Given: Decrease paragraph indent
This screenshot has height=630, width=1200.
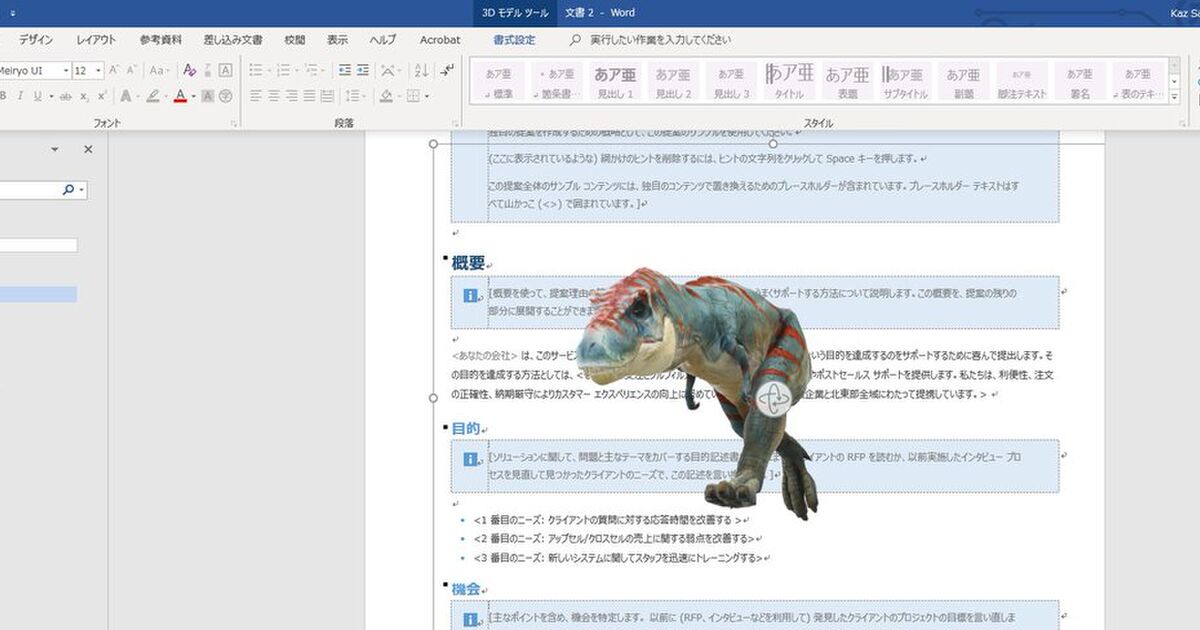Looking at the screenshot, I should [345, 70].
